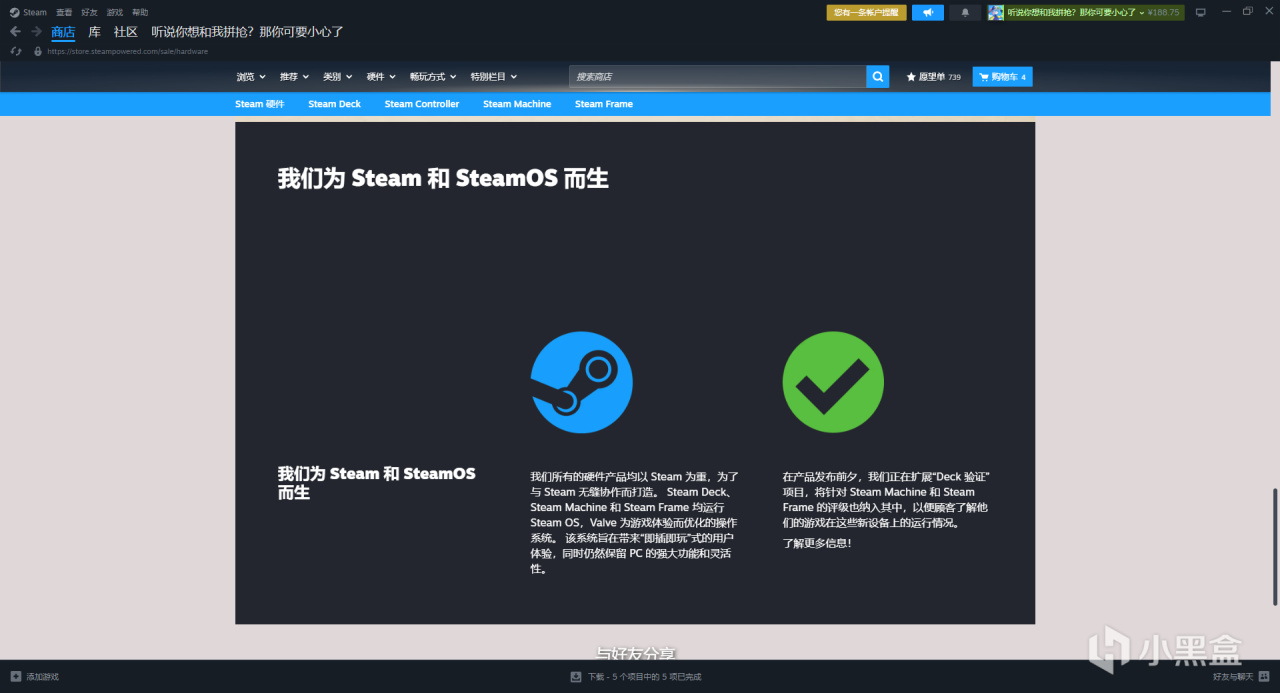This screenshot has height=693, width=1280.
Task: Maximize or restore the Steam window
Action: coord(1247,12)
